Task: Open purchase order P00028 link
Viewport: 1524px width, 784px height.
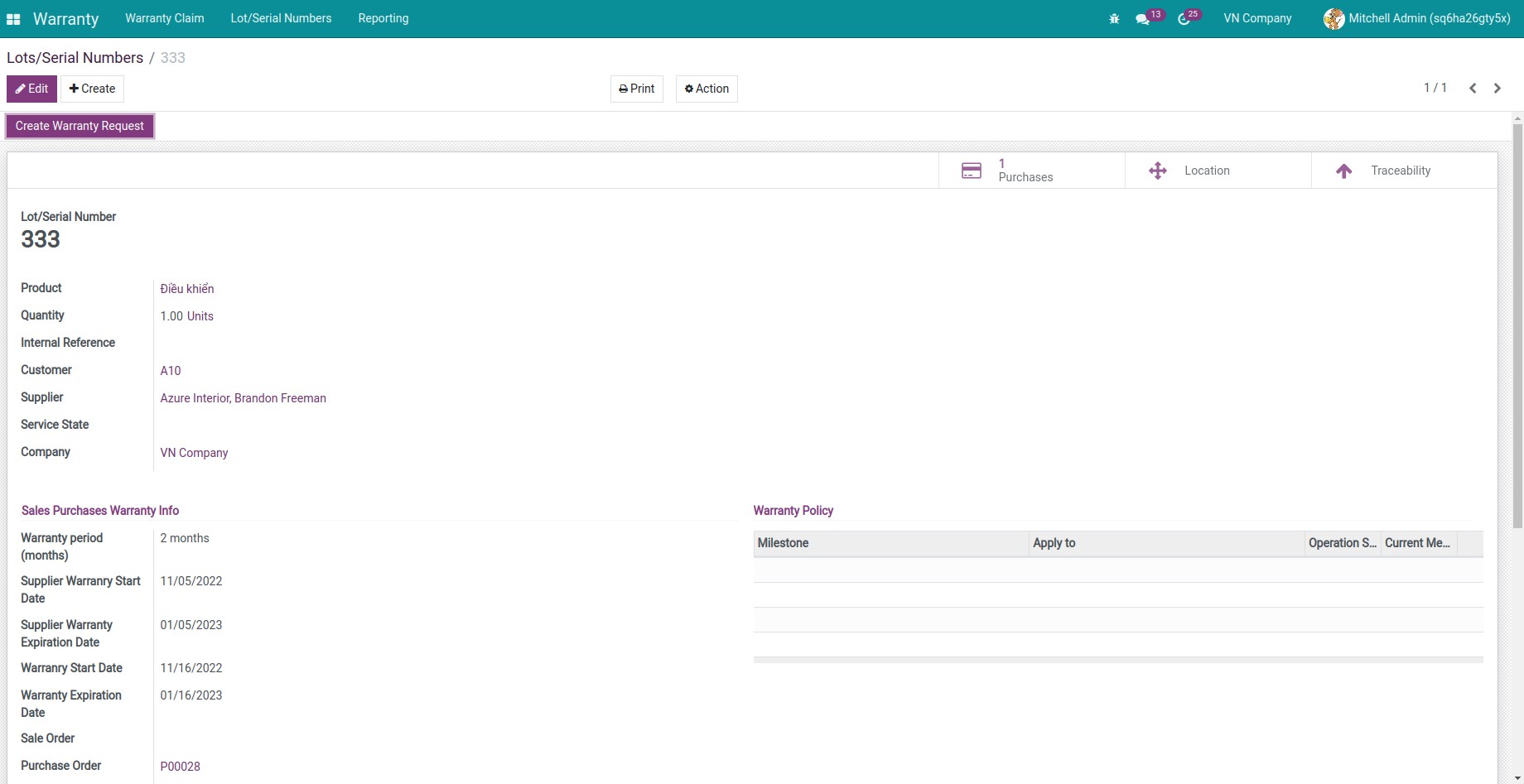Action: click(180, 767)
